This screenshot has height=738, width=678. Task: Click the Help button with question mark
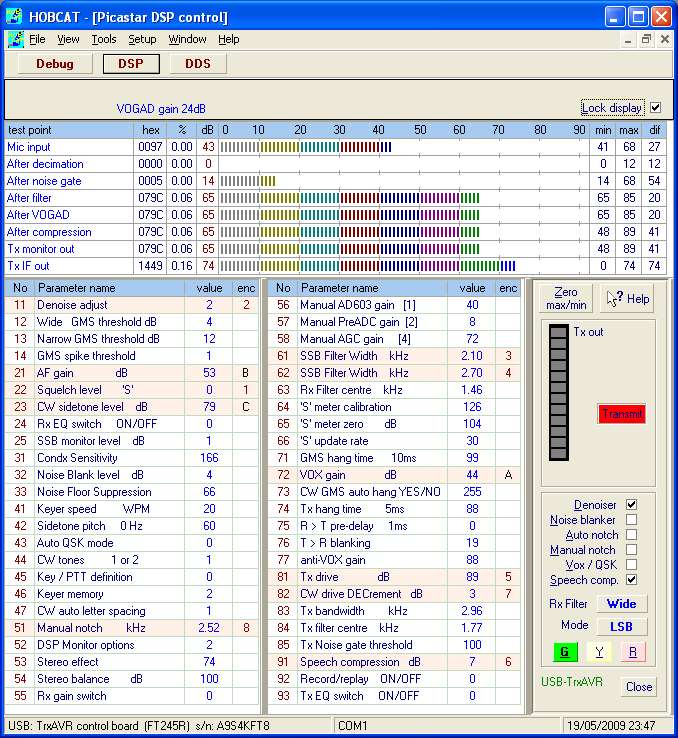point(628,298)
